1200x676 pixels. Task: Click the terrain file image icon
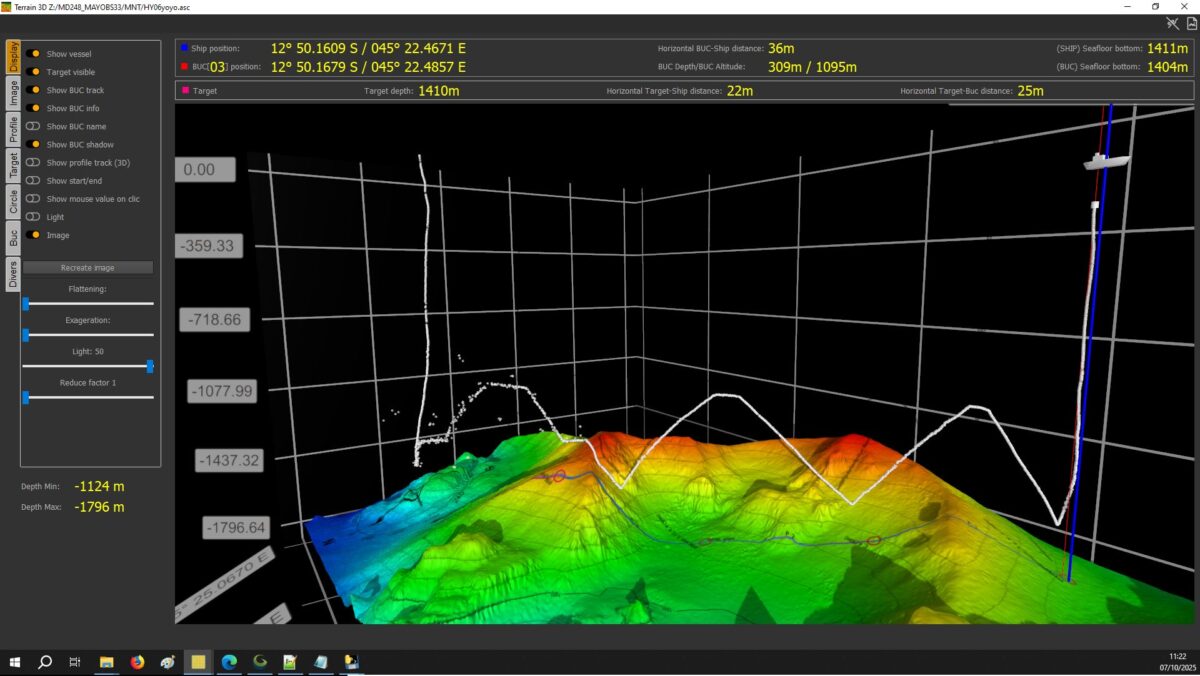click(1191, 23)
